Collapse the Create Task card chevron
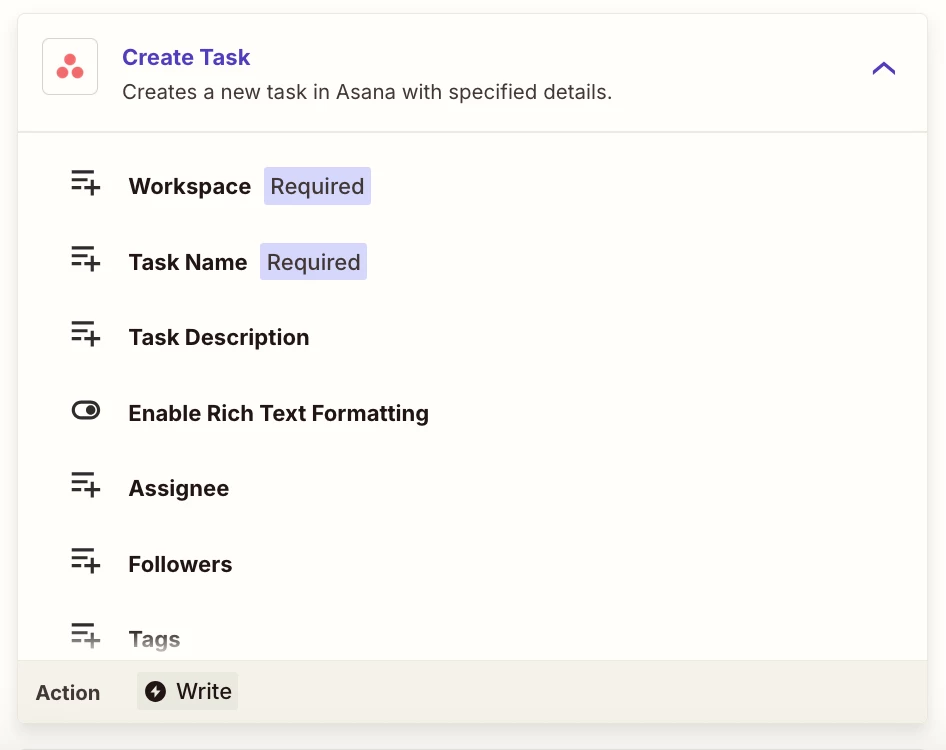Image resolution: width=946 pixels, height=750 pixels. [883, 68]
